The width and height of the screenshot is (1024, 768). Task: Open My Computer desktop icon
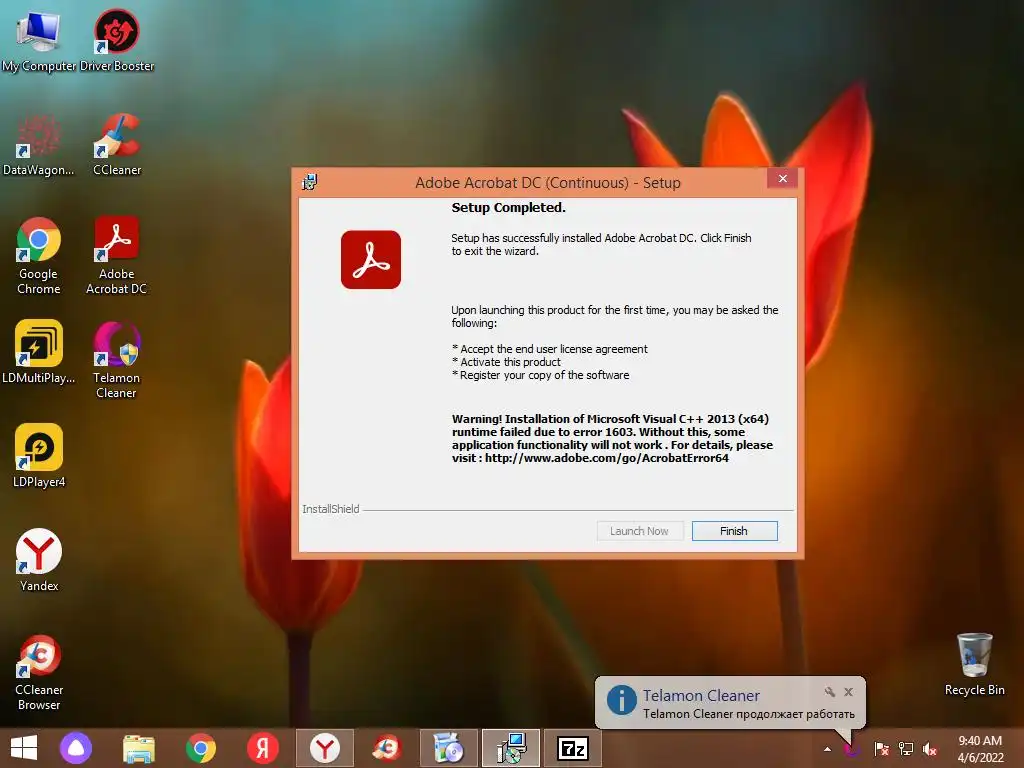coord(39,40)
